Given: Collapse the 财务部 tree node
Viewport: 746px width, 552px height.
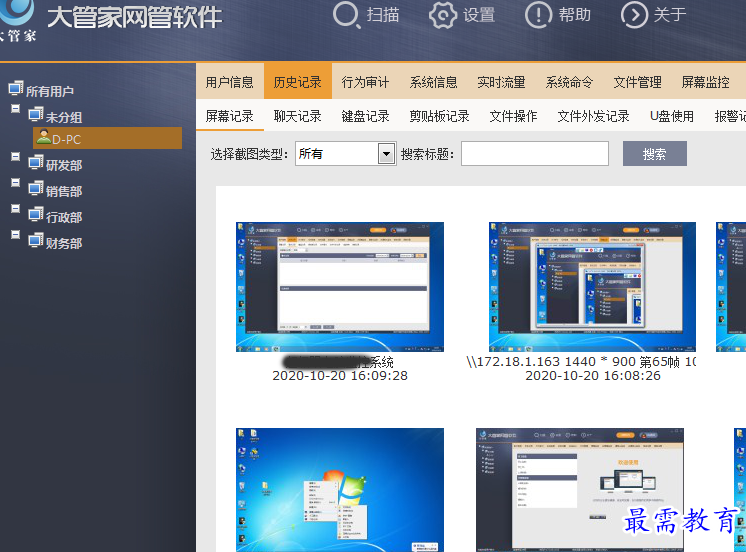Looking at the screenshot, I should click(x=16, y=235).
